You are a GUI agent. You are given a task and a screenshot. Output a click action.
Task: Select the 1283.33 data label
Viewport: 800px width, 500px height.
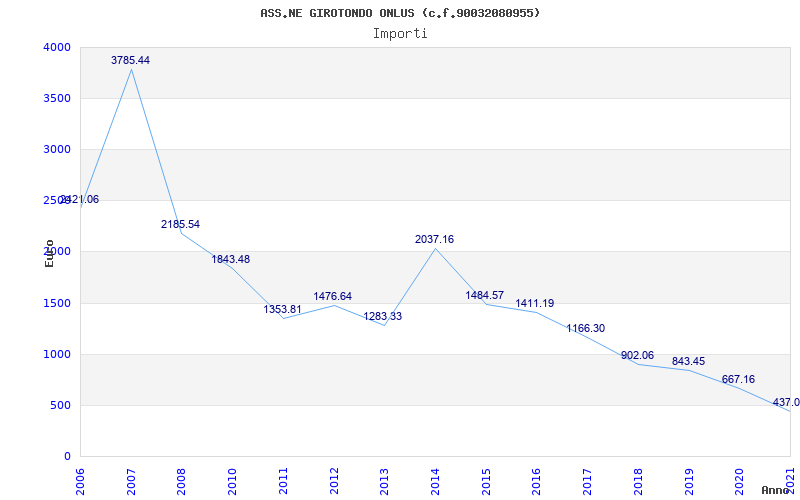[383, 316]
